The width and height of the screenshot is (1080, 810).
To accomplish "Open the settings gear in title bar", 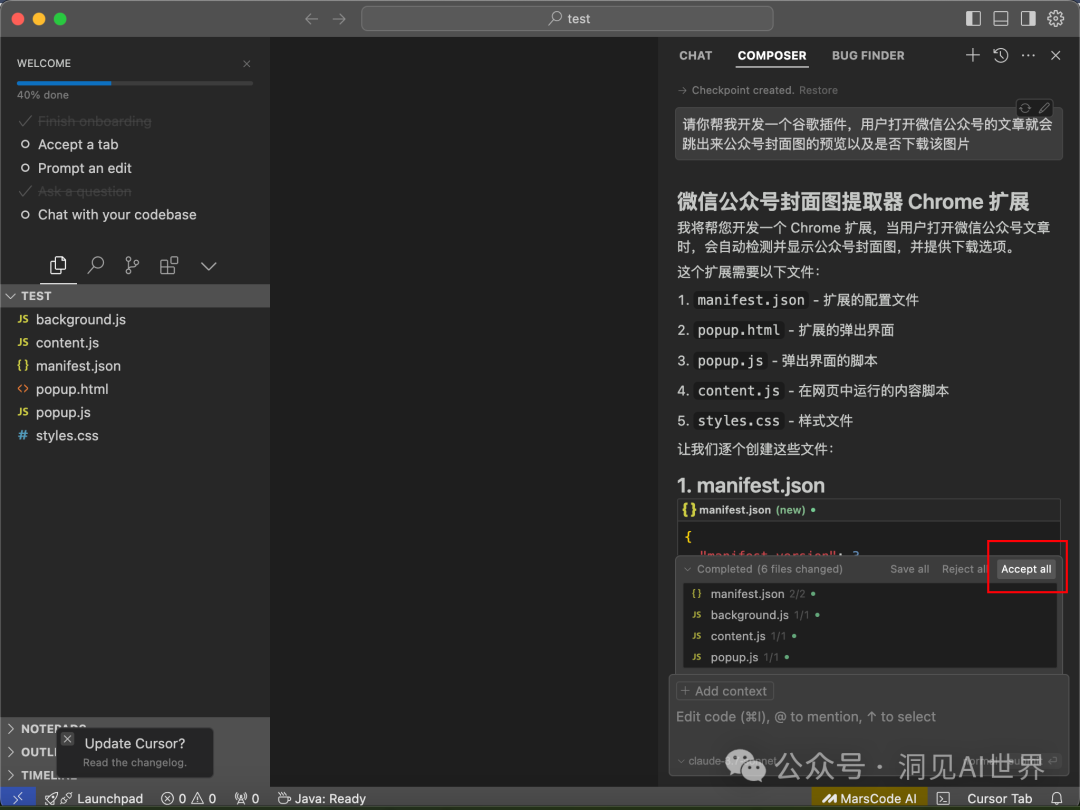I will pos(1055,19).
